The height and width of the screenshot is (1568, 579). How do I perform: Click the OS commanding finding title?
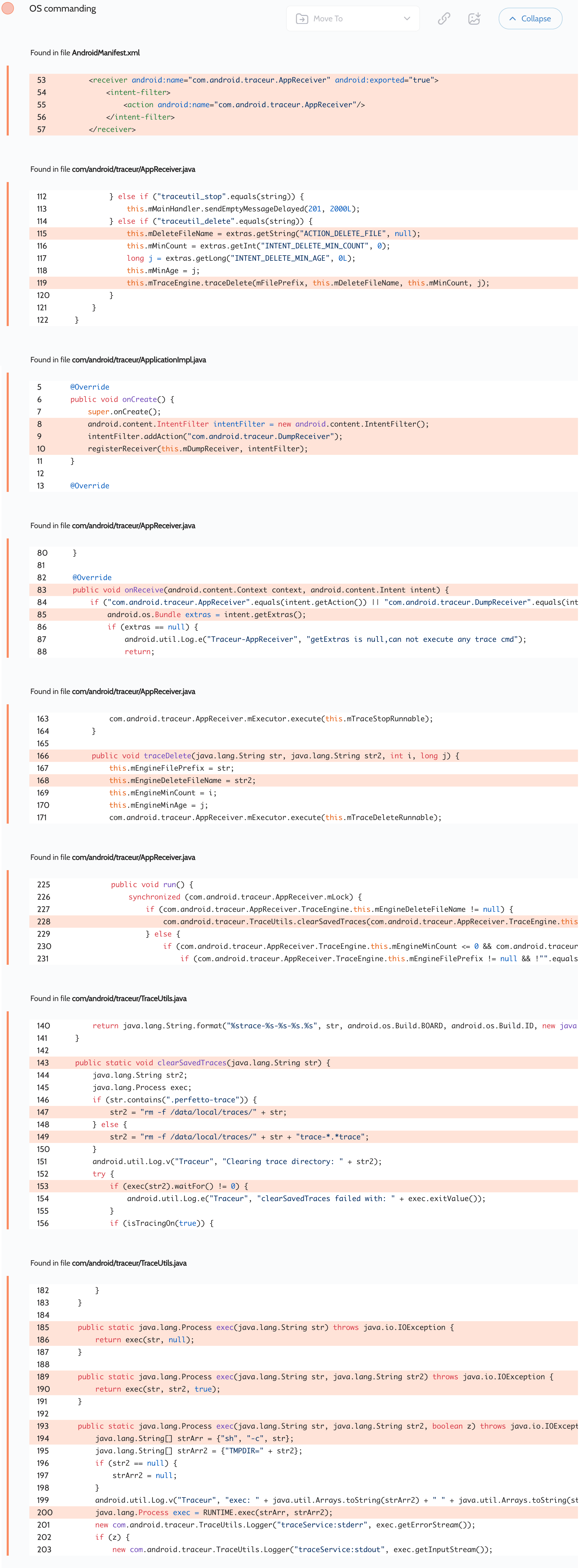[x=63, y=8]
